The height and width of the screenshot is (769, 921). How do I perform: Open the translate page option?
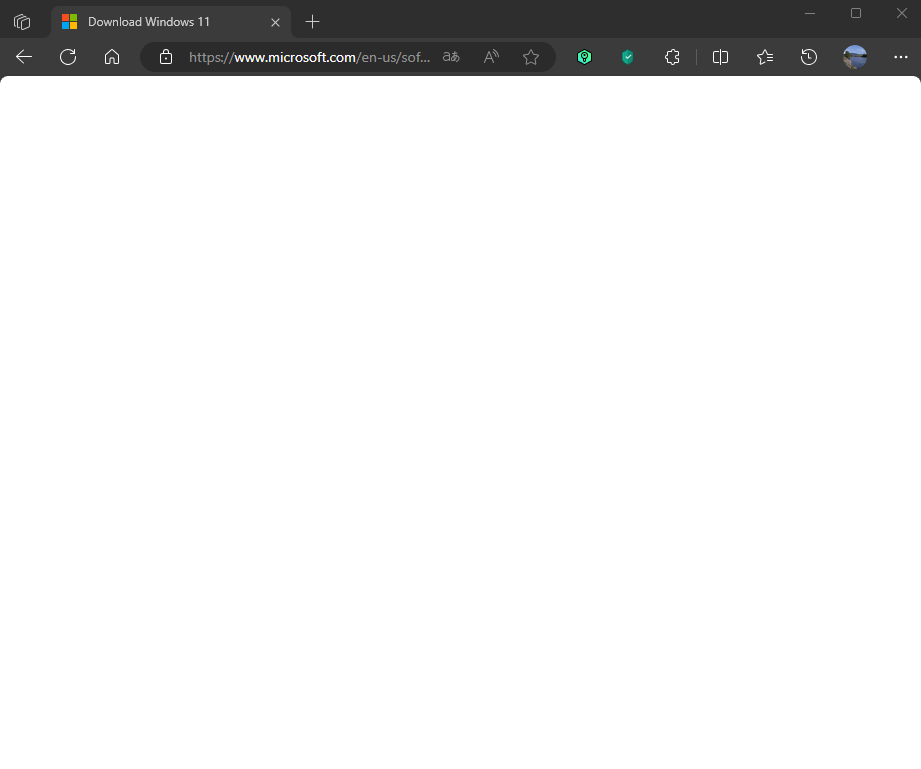[451, 57]
